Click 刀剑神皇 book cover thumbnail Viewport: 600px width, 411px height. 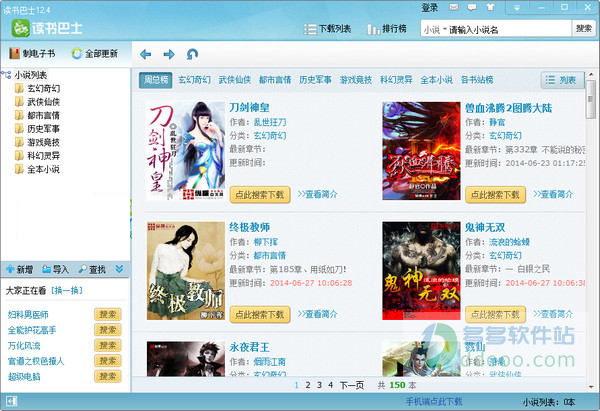pyautogui.click(x=186, y=151)
